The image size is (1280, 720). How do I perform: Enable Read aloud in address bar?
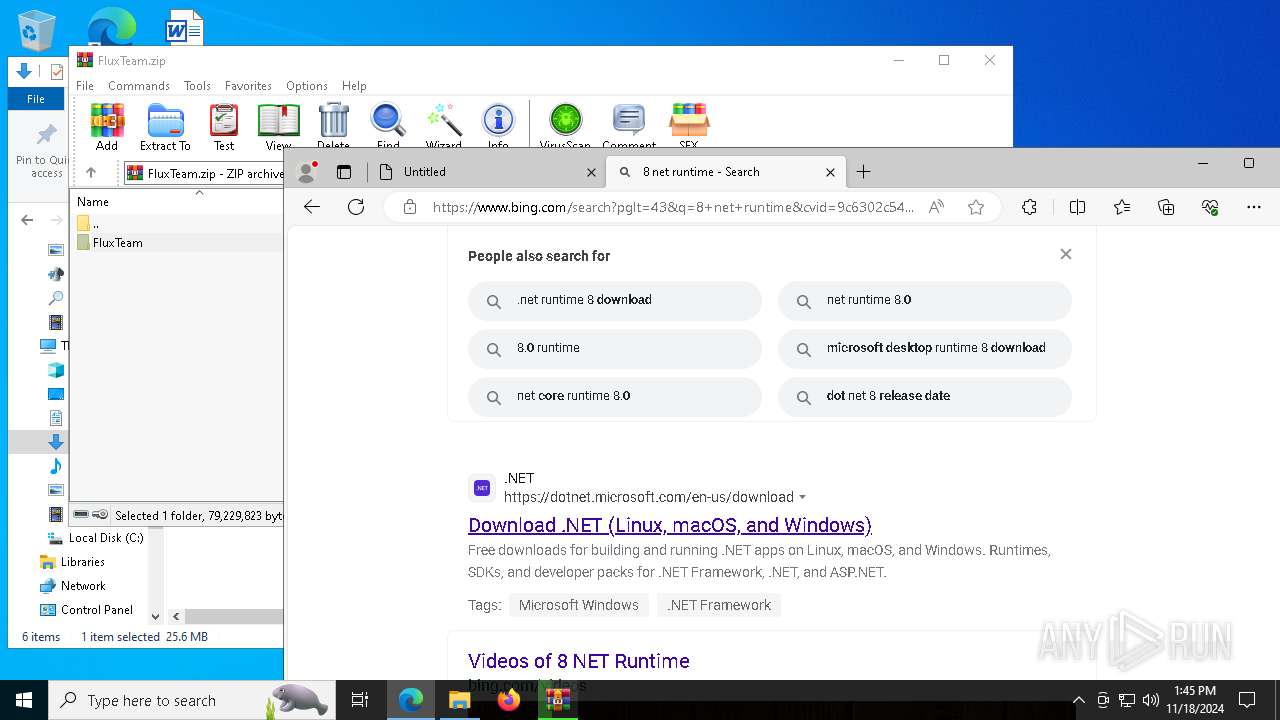pos(936,207)
